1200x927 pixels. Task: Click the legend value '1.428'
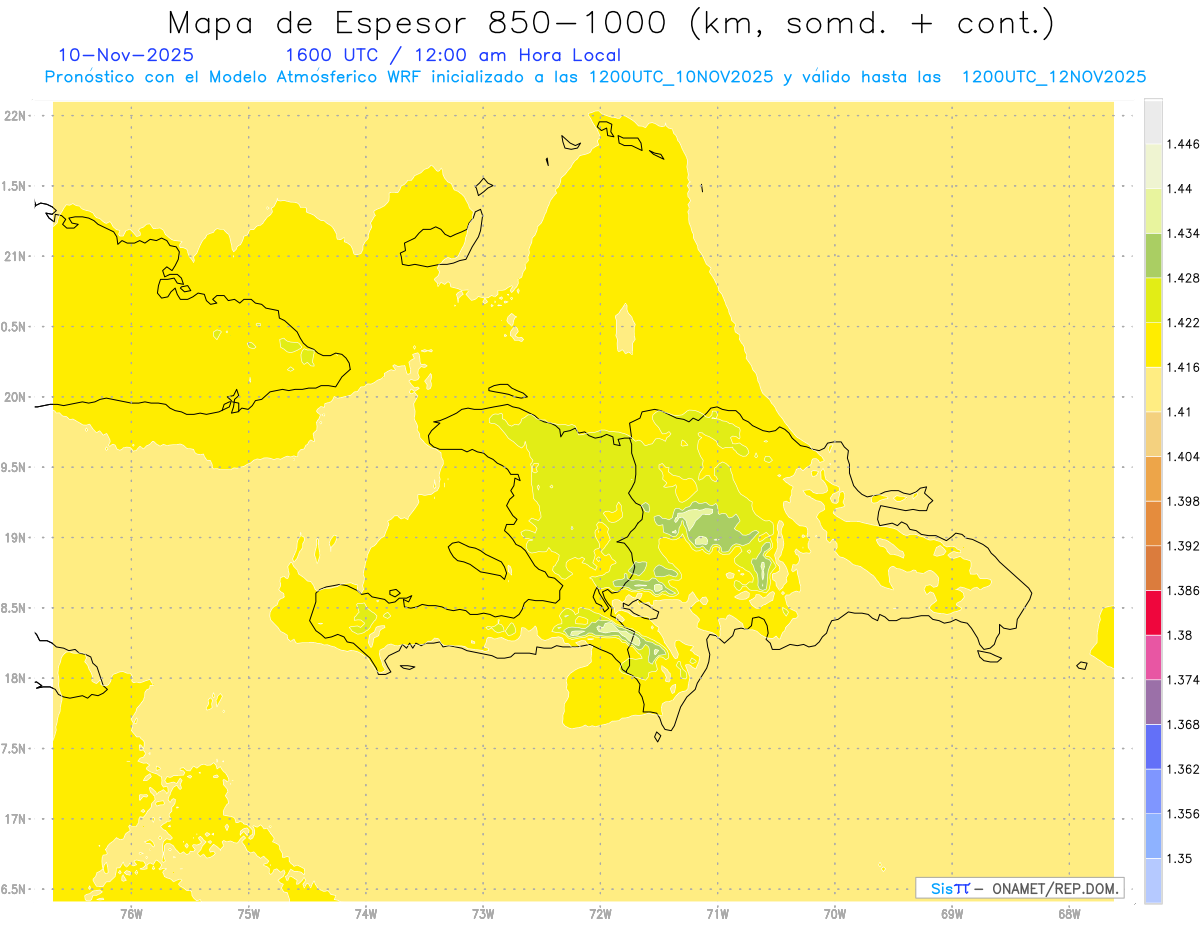coord(1184,278)
